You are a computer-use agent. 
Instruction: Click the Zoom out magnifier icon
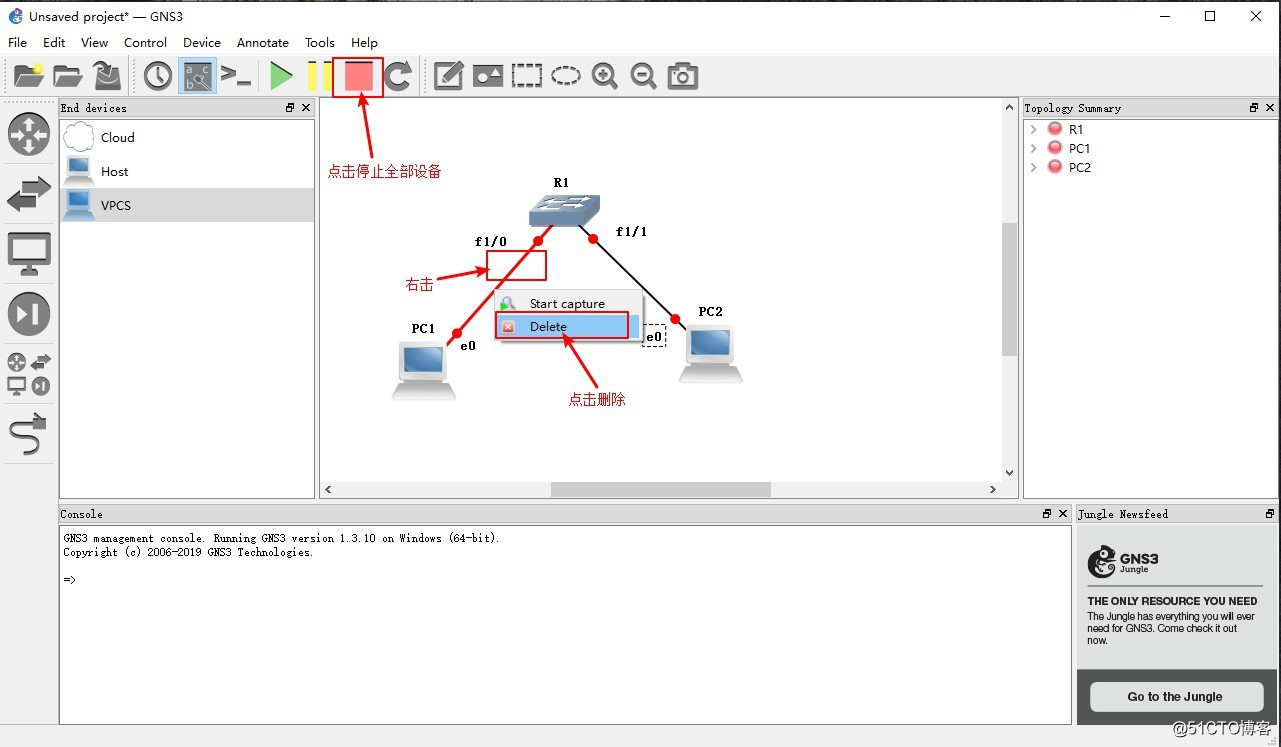(643, 76)
